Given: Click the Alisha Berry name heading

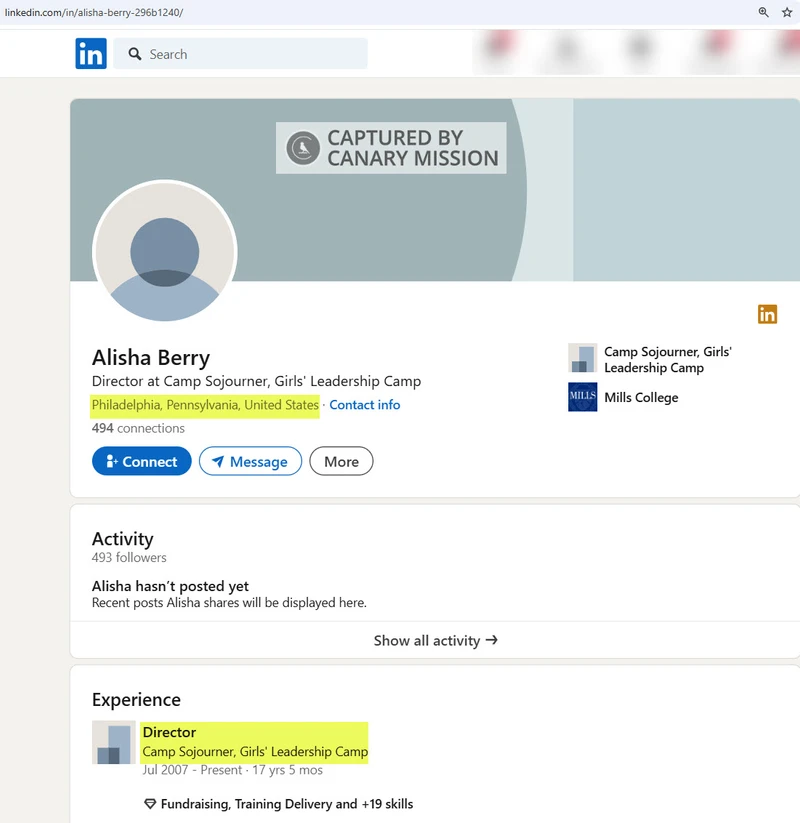Looking at the screenshot, I should click(x=151, y=357).
